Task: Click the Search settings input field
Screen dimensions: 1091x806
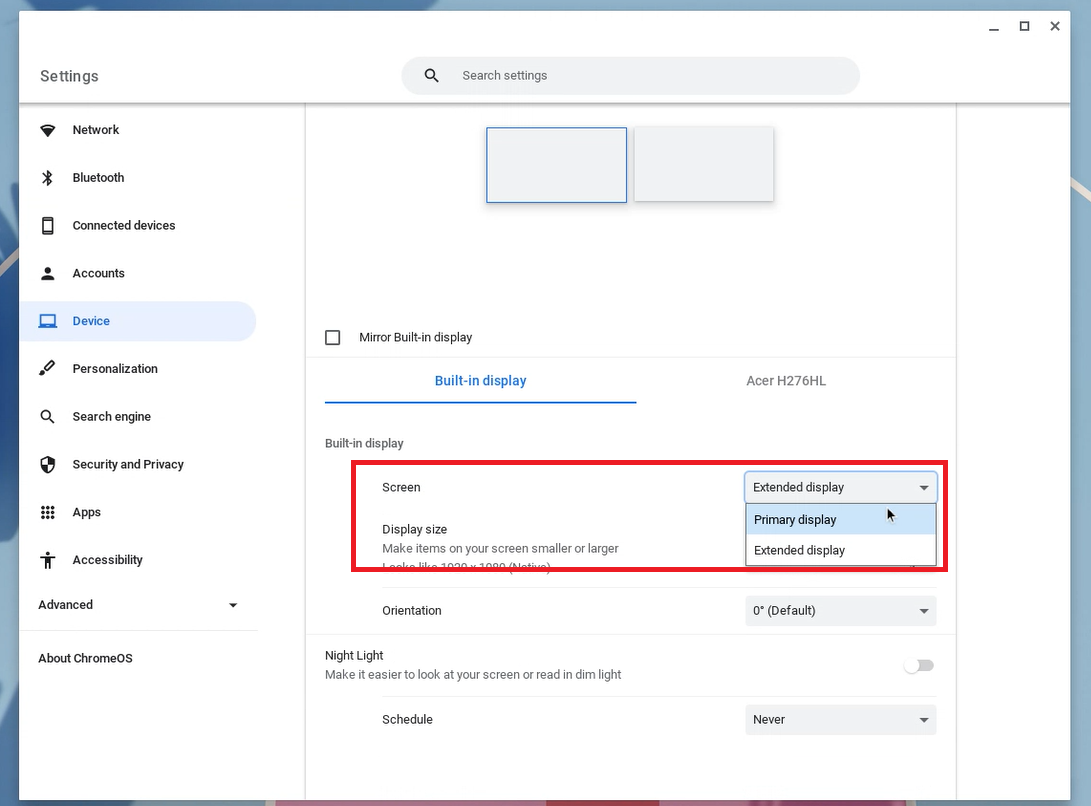Action: (650, 76)
